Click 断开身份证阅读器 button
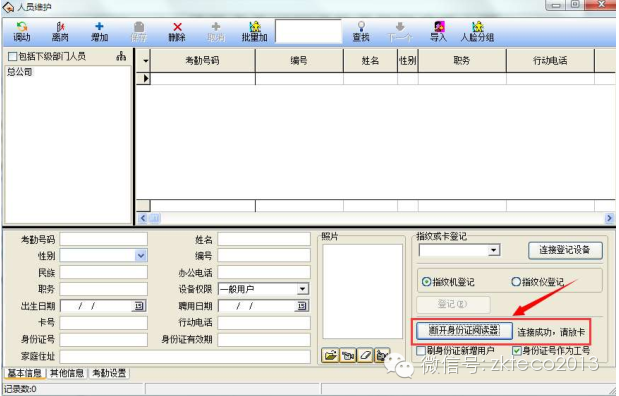Screen dimensions: 619x396 point(464,331)
